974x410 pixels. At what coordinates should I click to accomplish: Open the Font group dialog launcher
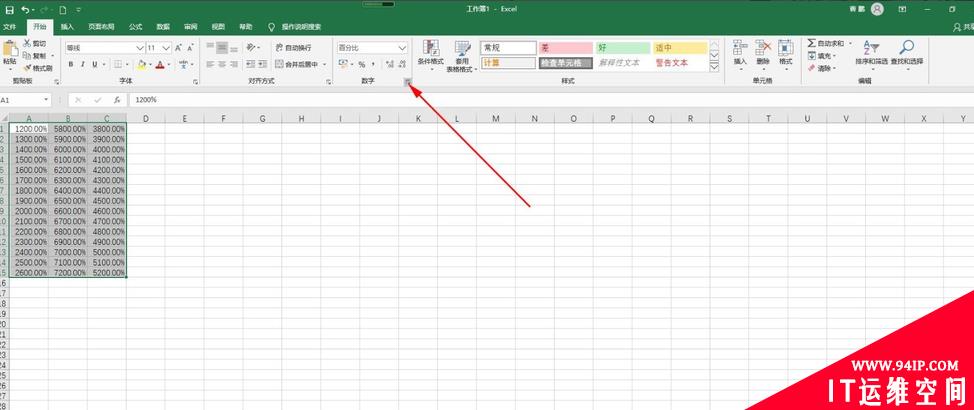[x=195, y=81]
